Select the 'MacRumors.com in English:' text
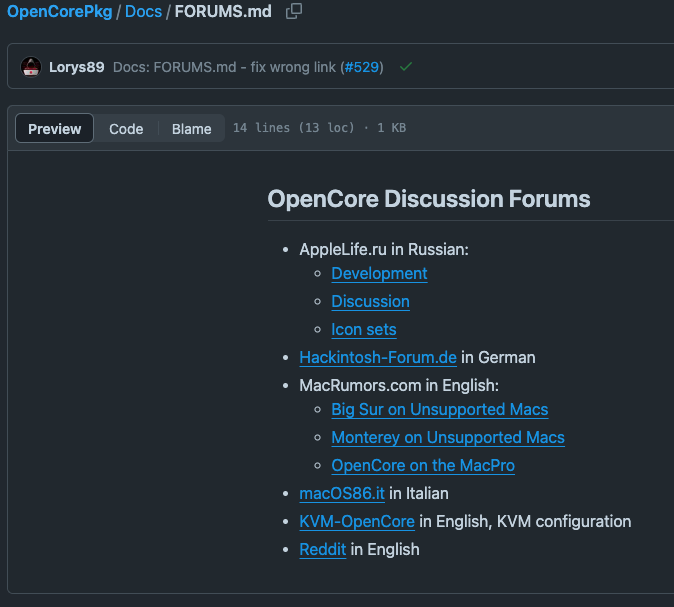This screenshot has height=607, width=674. pyautogui.click(x=399, y=386)
